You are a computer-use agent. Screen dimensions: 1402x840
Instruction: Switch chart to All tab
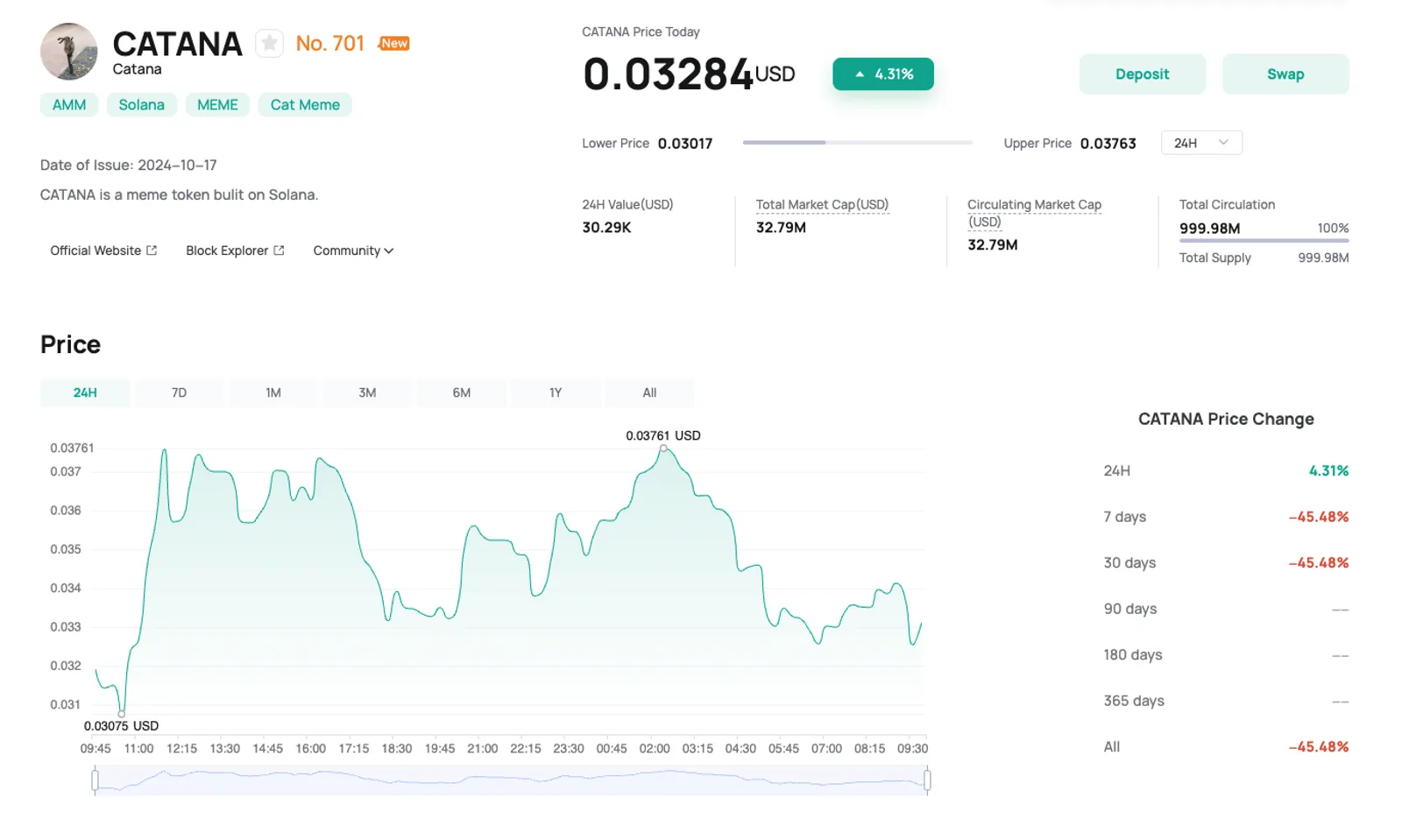click(x=649, y=392)
